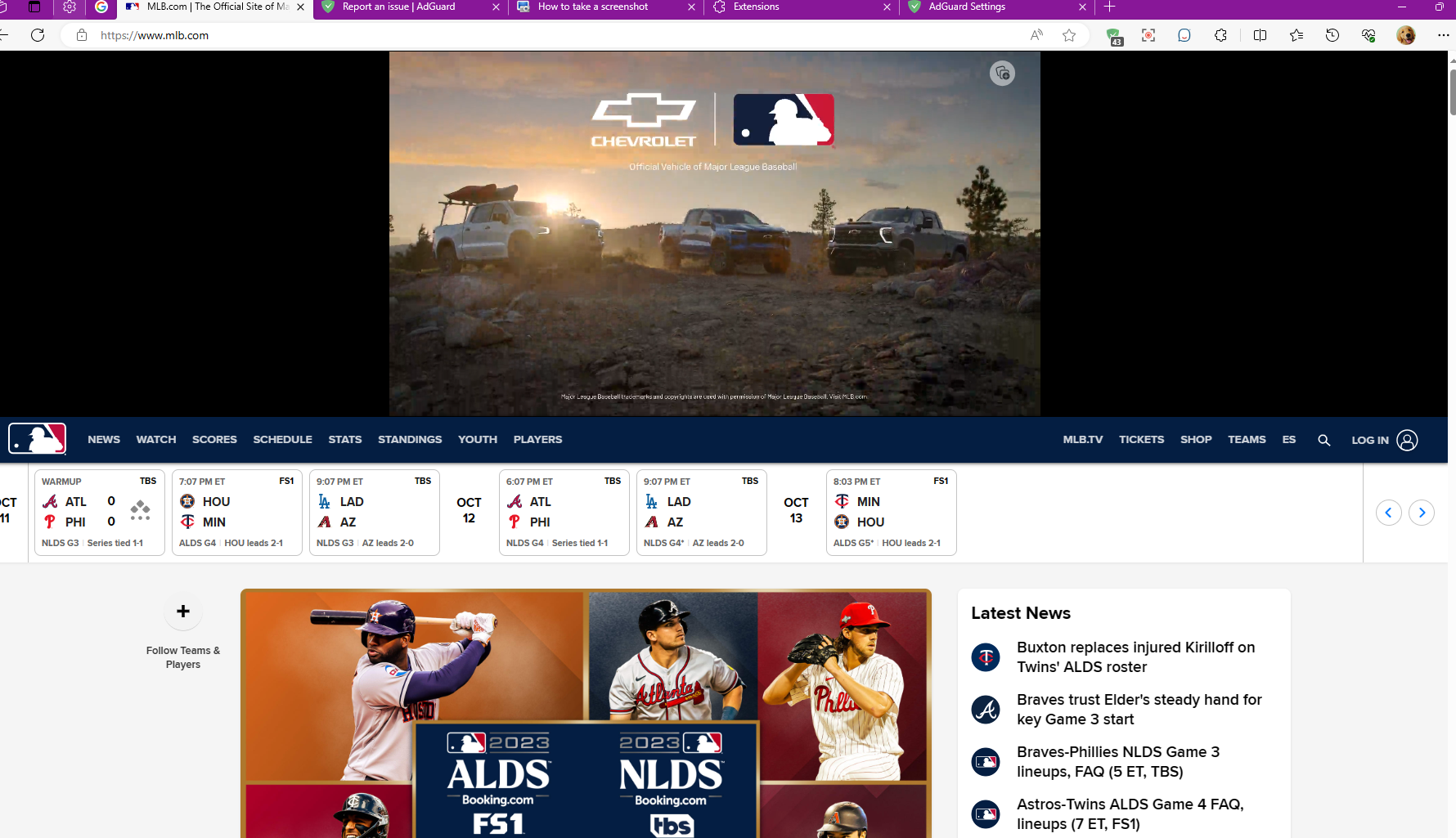Open the search on the MLB navigation bar
Image resolution: width=1456 pixels, height=838 pixels.
1323,440
